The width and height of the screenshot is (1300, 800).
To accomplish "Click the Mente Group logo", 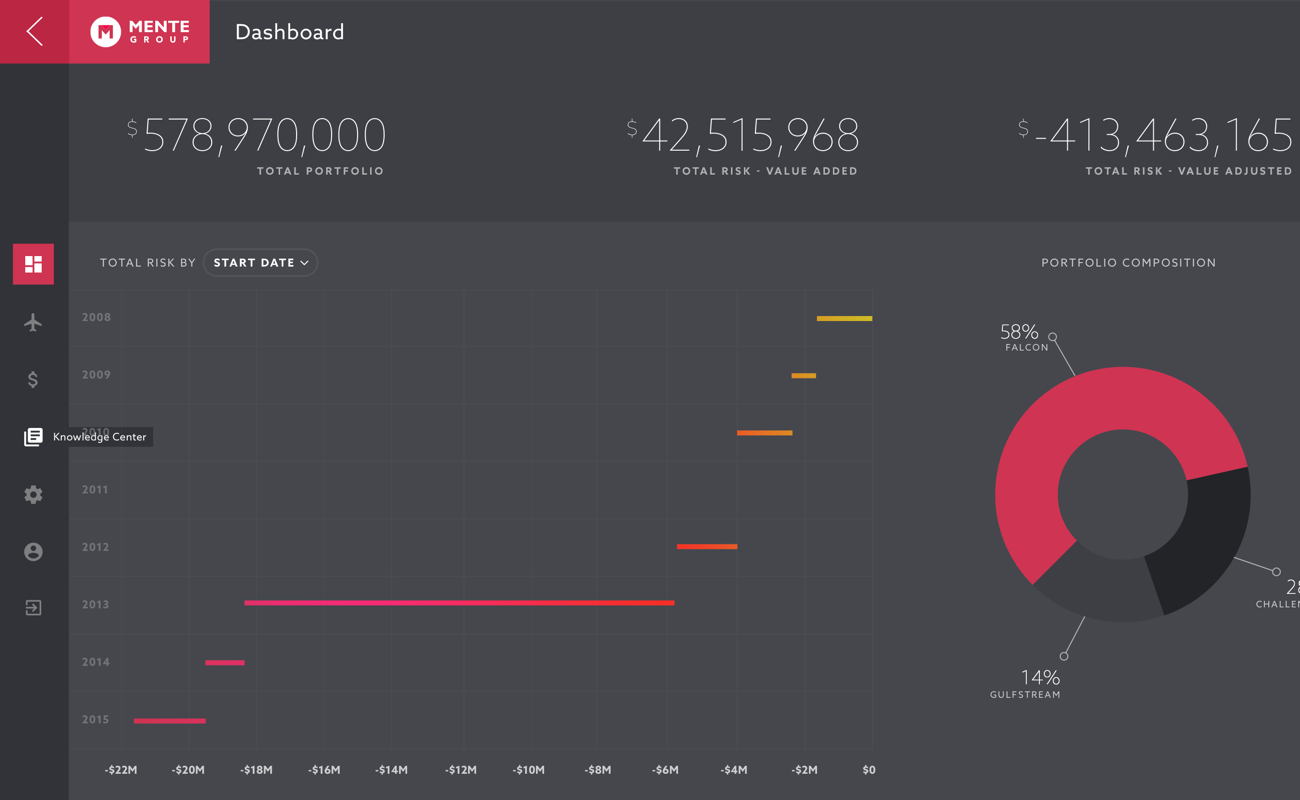I will coord(140,32).
